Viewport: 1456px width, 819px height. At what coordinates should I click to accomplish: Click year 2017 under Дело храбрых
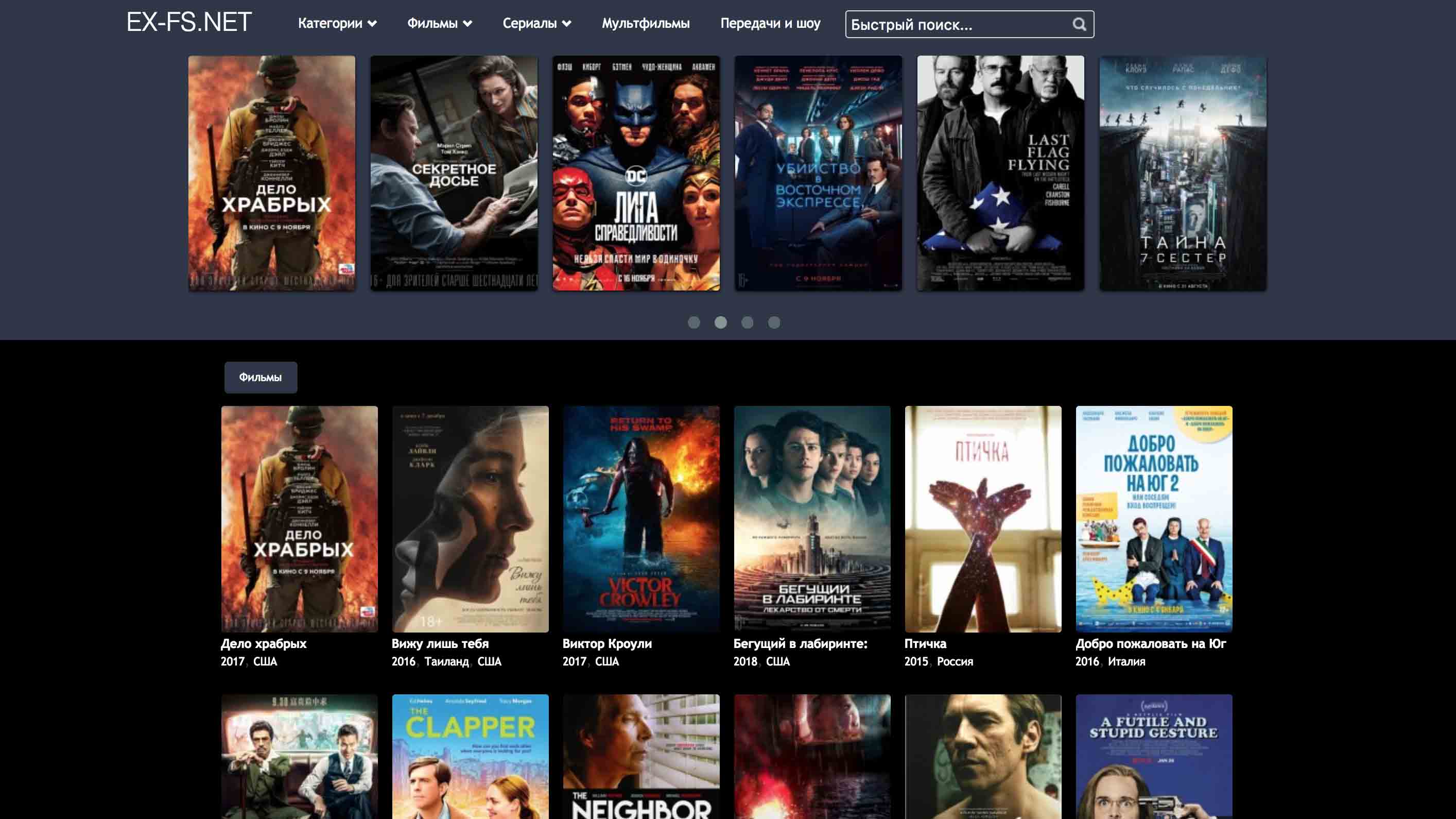(x=232, y=662)
